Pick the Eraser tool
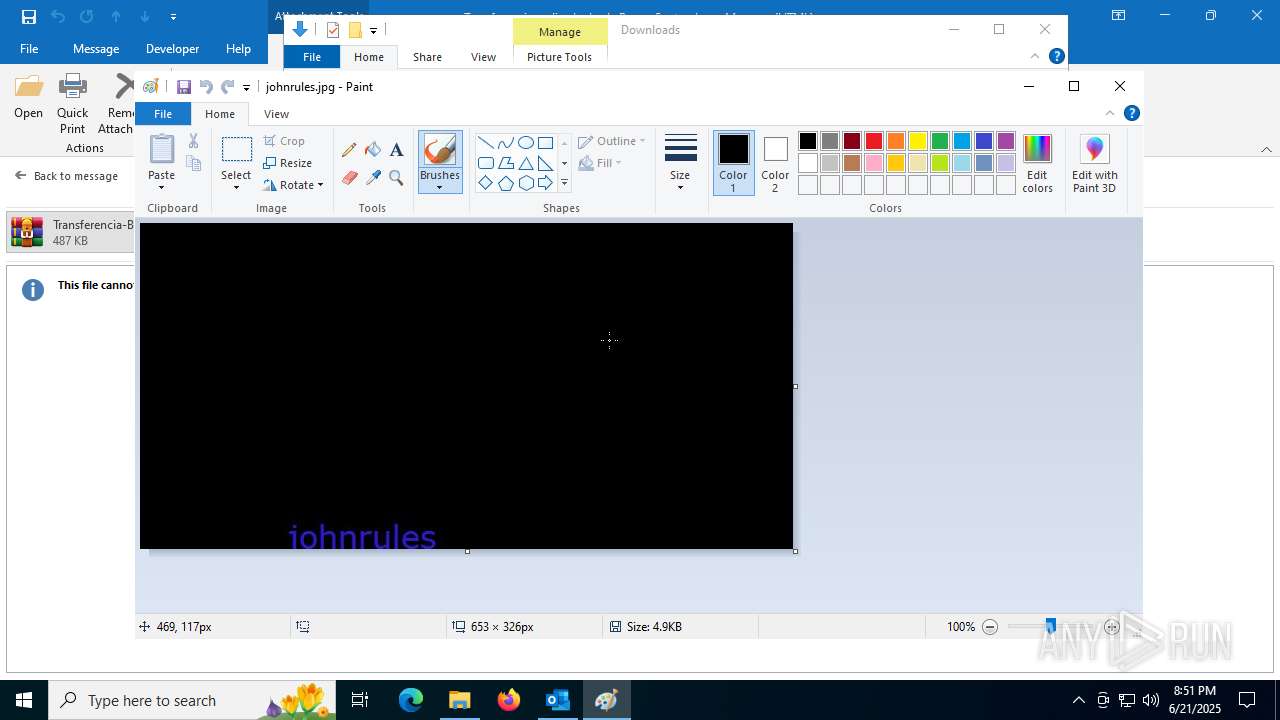The image size is (1280, 720). tap(349, 178)
